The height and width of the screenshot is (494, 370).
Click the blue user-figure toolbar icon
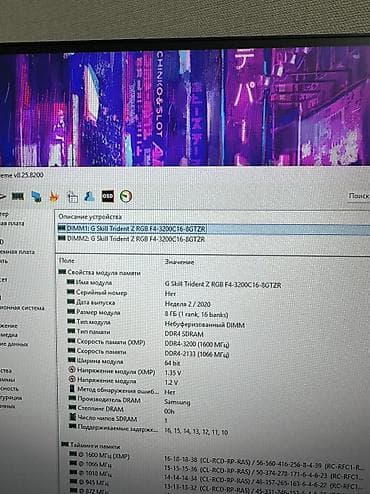click(x=89, y=196)
